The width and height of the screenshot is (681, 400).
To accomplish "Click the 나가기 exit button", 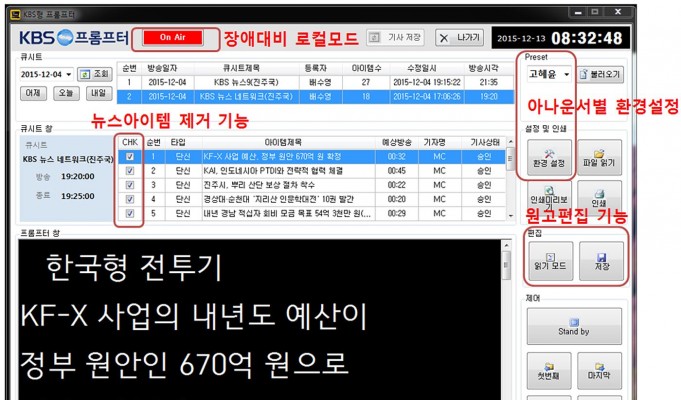I will (x=460, y=38).
